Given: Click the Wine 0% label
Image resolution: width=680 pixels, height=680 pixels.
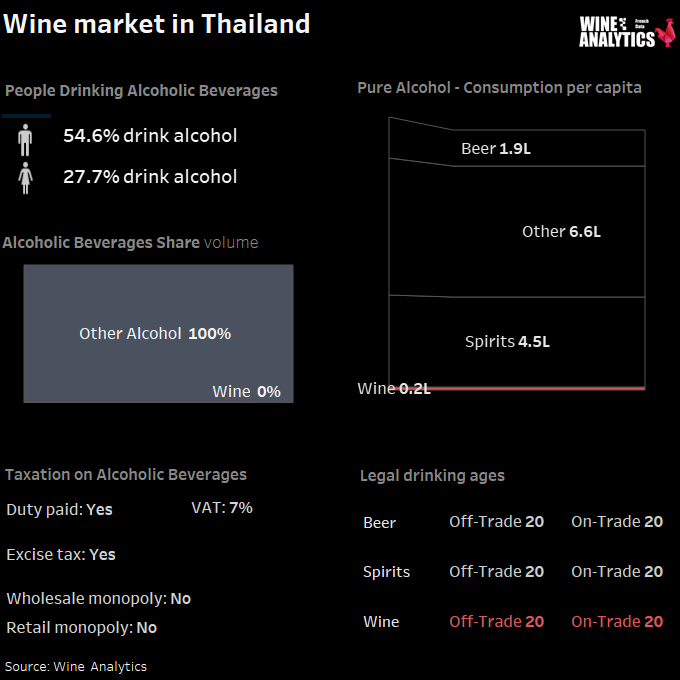Looking at the screenshot, I should click(246, 392).
